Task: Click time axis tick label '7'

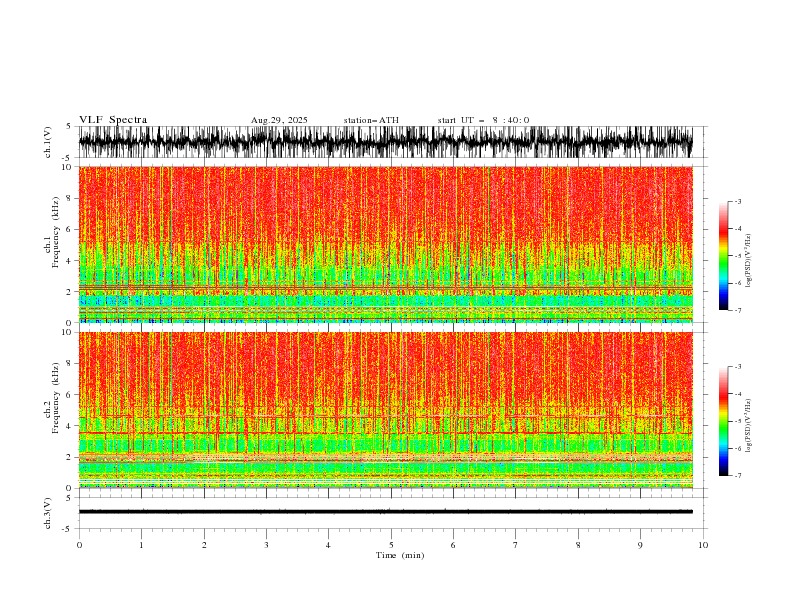Action: point(516,545)
